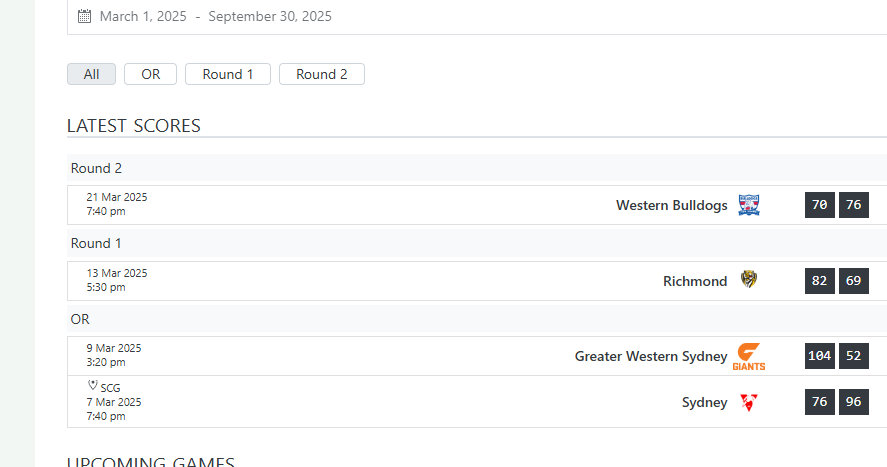Viewport: 887px width, 467px height.
Task: Click the Western Bulldogs team logo
Action: click(x=749, y=205)
